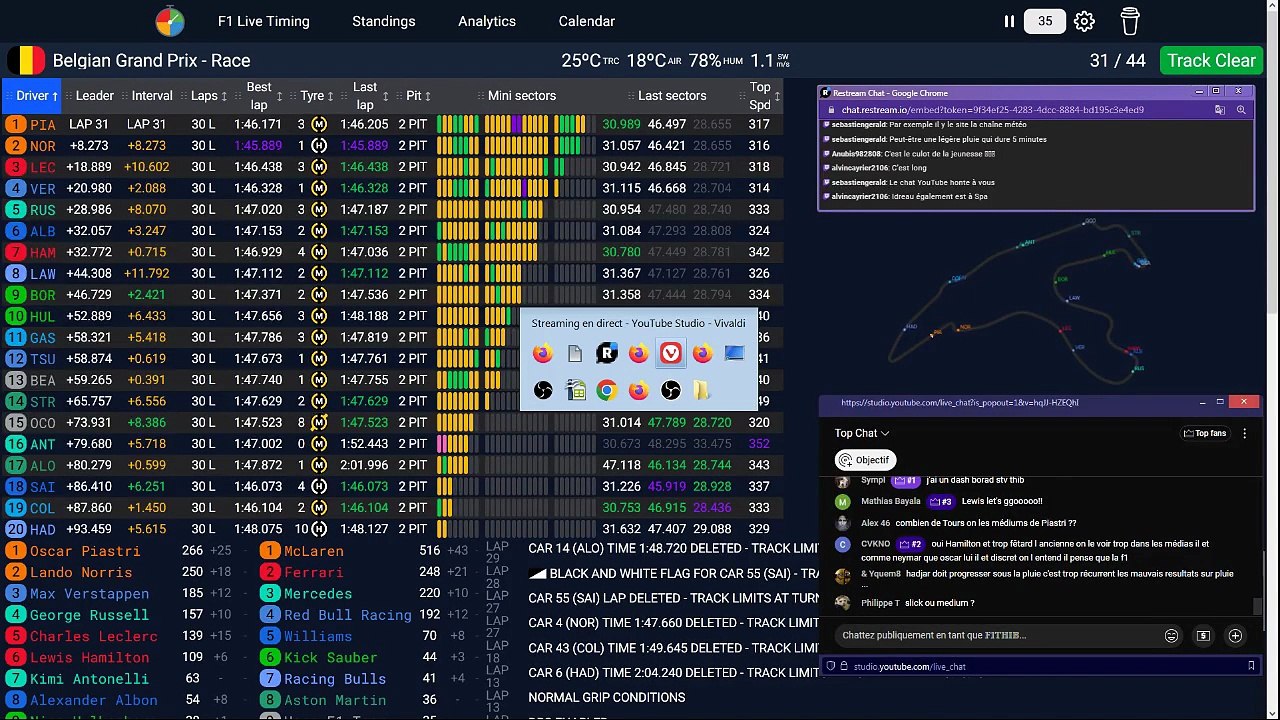Click the red position 3 badge for LEC
1280x720 pixels.
(15, 167)
